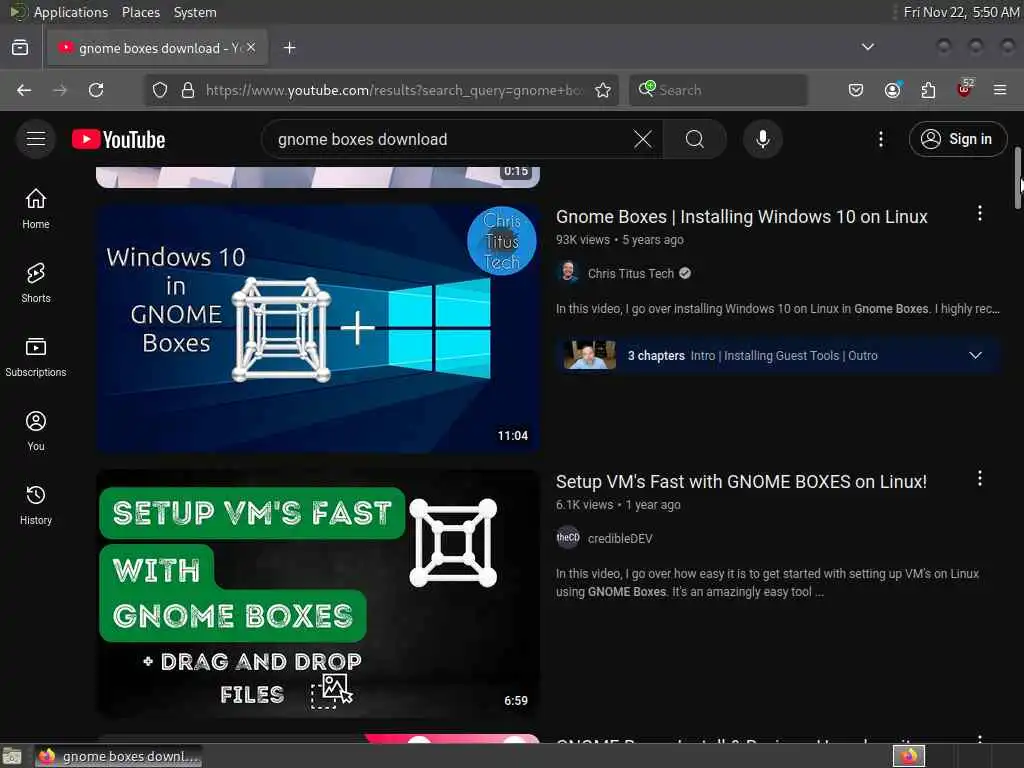The width and height of the screenshot is (1024, 768).
Task: Click the YouTube logo
Action: [119, 139]
